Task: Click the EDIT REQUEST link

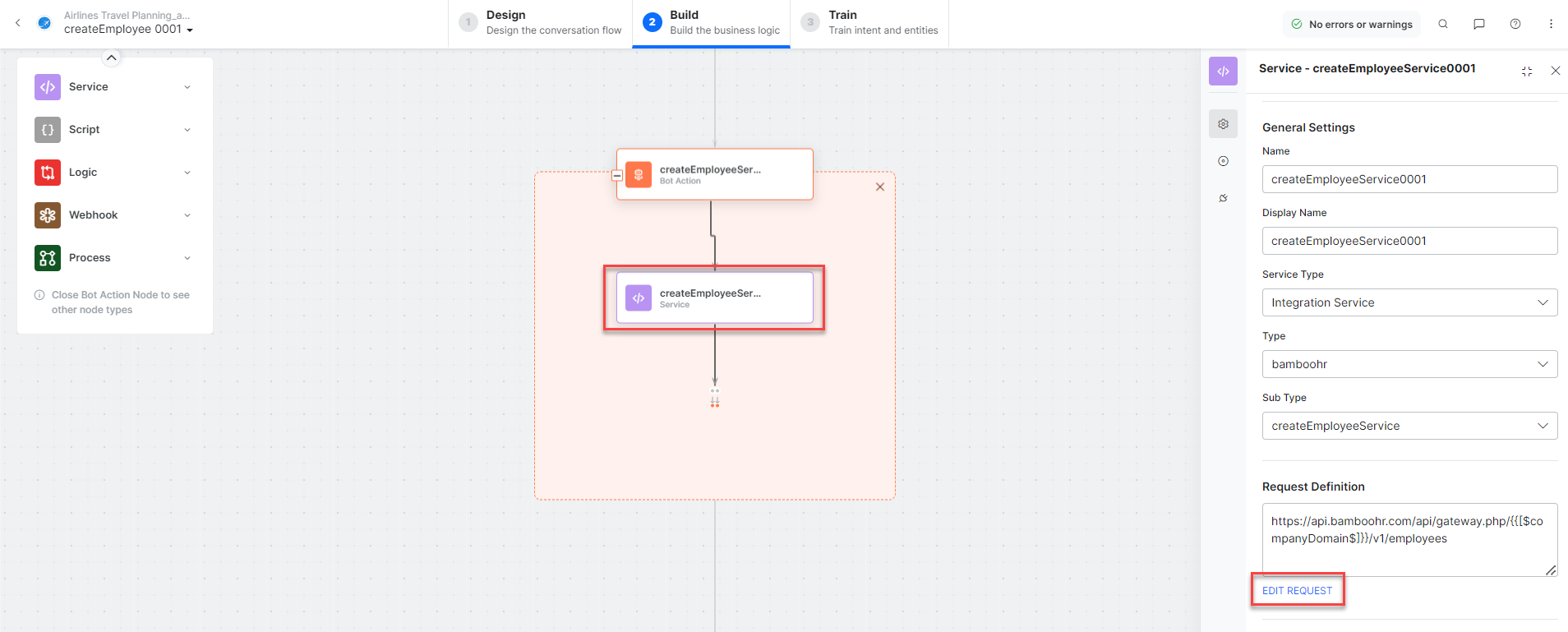Action: 1297,591
